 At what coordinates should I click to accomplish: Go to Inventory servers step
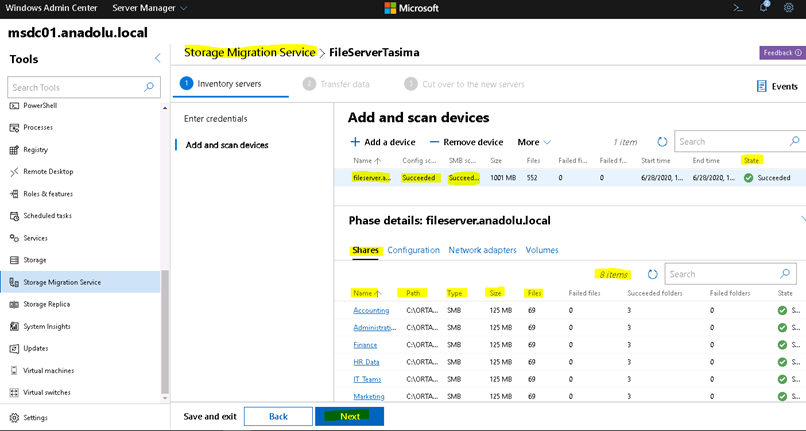(221, 83)
